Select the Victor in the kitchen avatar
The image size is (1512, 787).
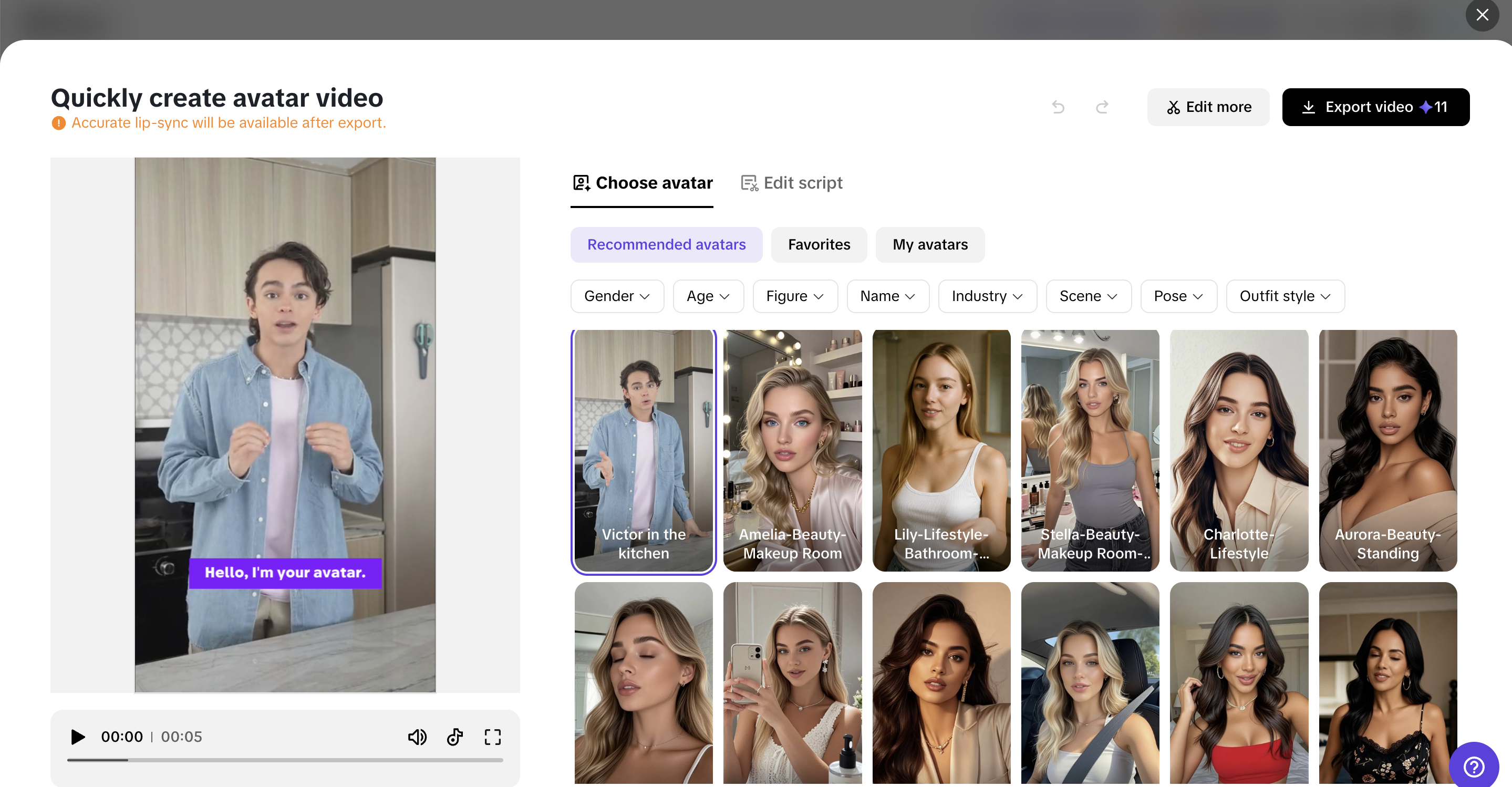643,451
